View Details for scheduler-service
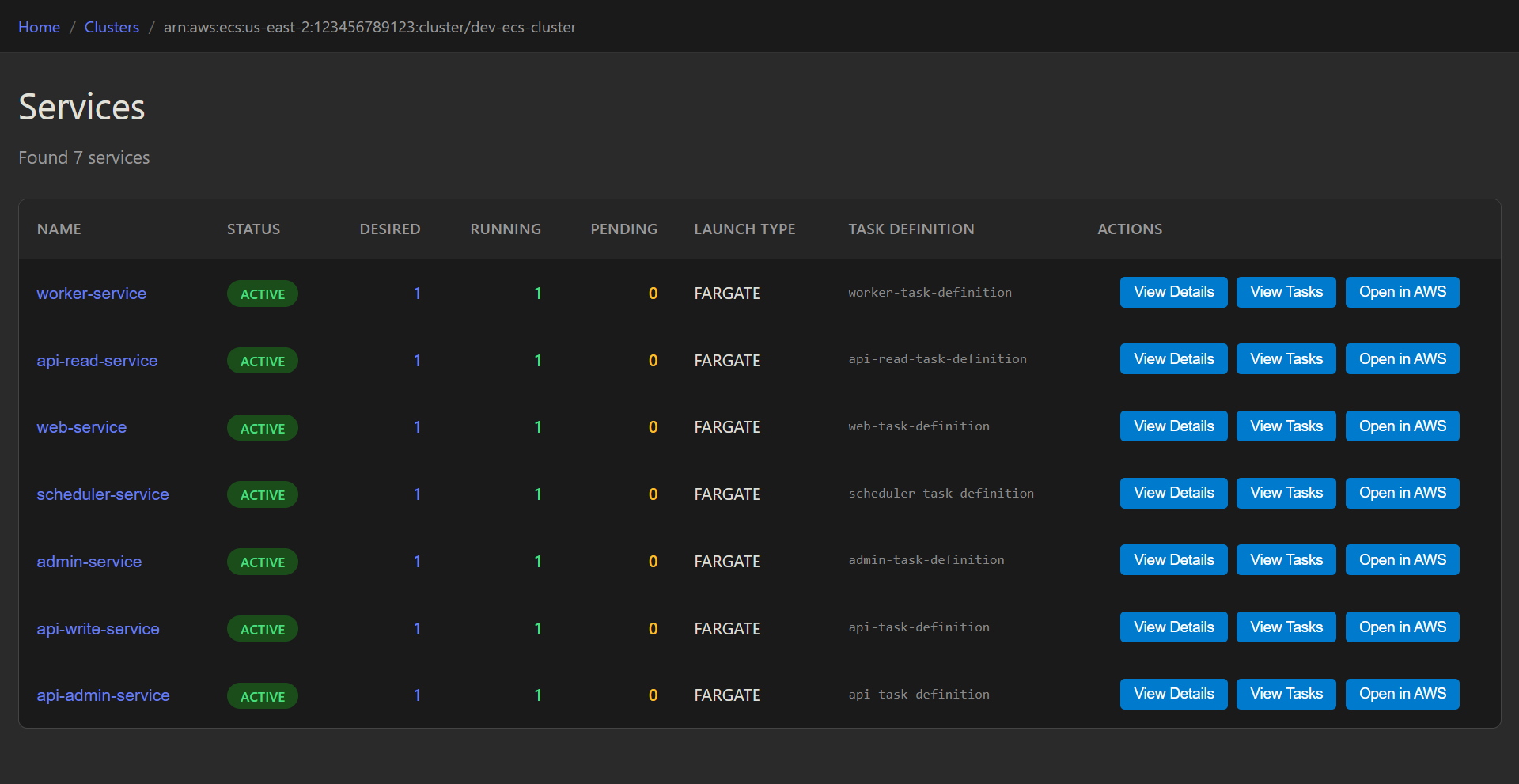 [1173, 493]
